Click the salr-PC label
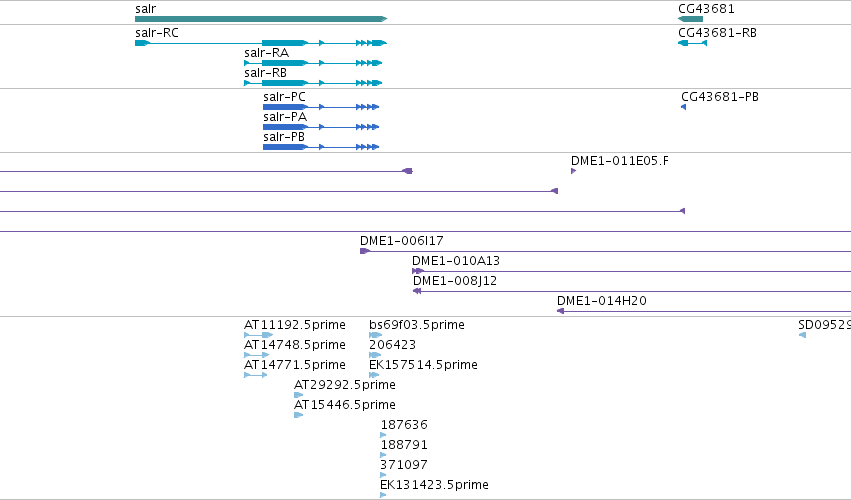 [284, 97]
